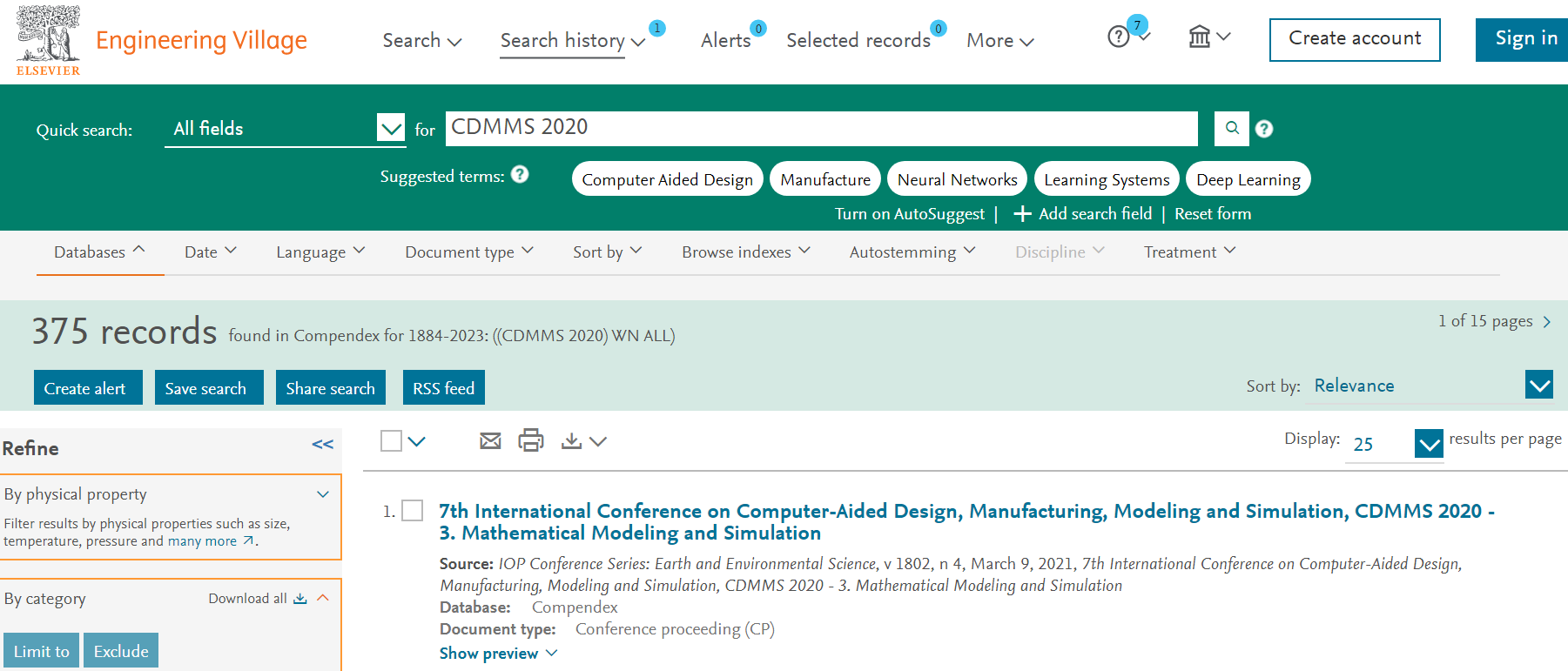Image resolution: width=1568 pixels, height=671 pixels.
Task: Click Download all category icon
Action: point(300,599)
